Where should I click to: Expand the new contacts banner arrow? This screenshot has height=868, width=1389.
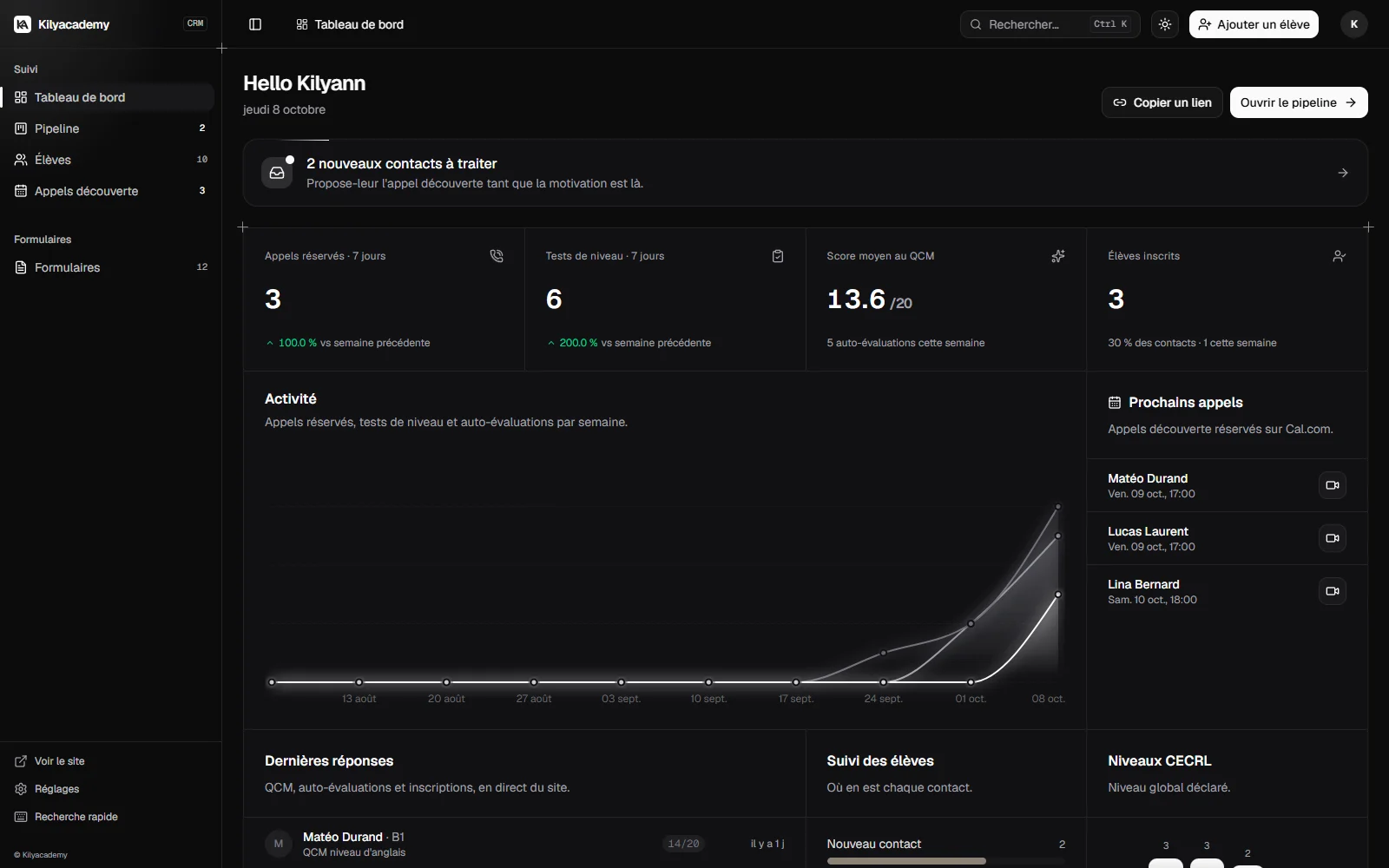[x=1343, y=173]
